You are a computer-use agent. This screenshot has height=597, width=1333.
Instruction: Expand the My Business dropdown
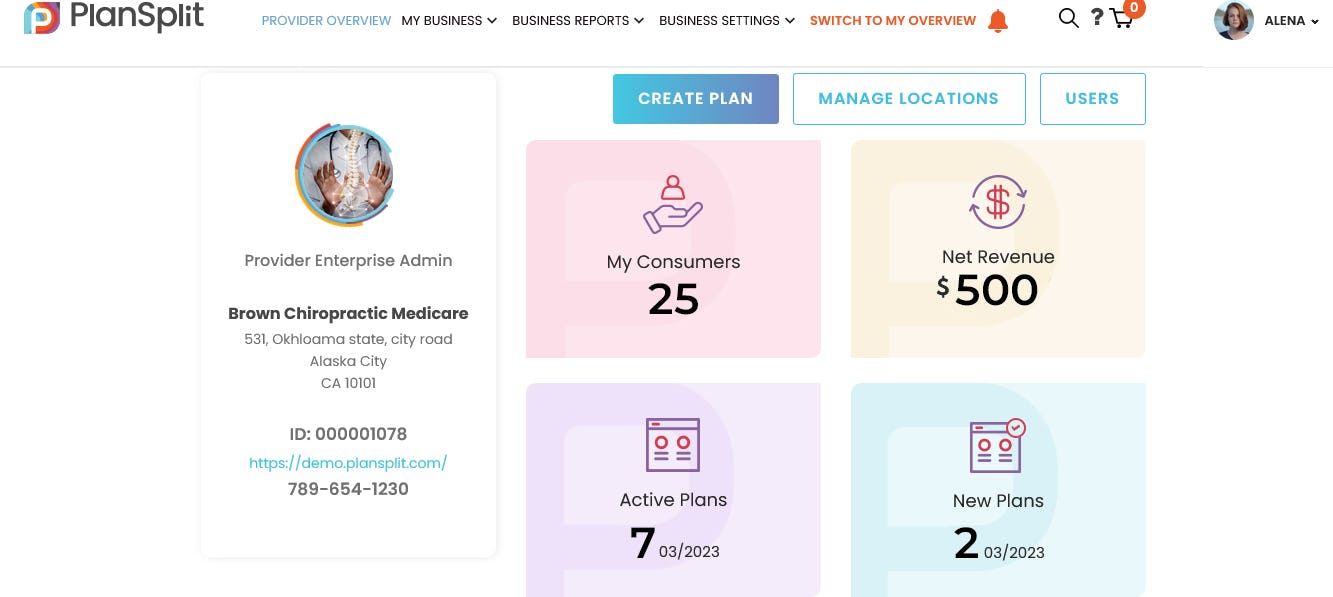[x=449, y=21]
